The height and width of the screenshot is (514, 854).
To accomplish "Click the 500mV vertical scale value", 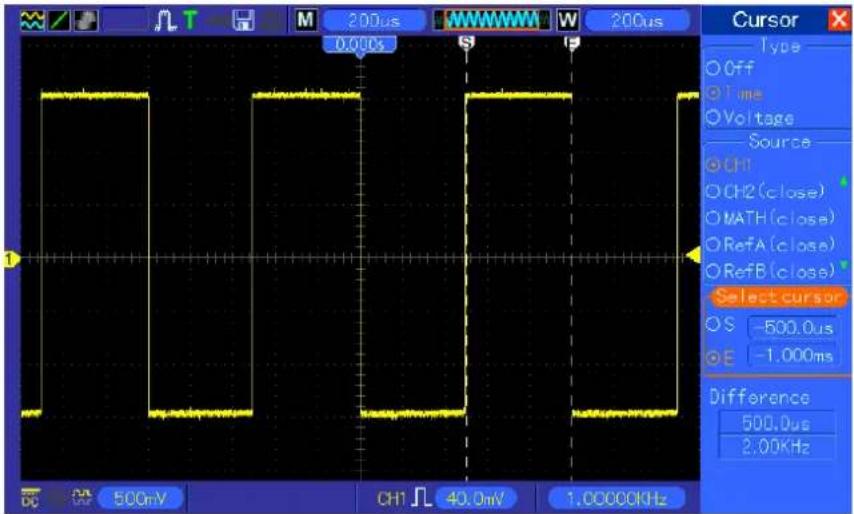I will tap(140, 498).
